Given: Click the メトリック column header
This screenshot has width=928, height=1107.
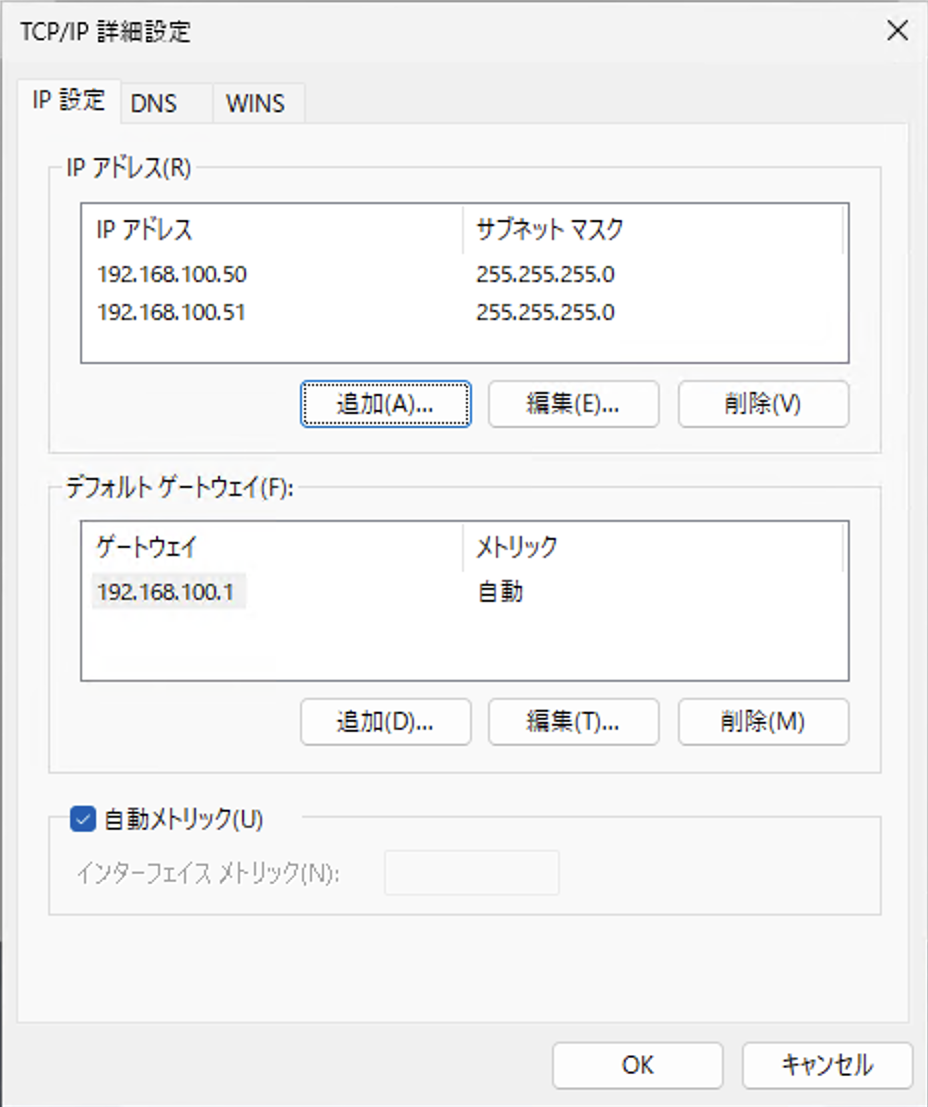Looking at the screenshot, I should [653, 547].
